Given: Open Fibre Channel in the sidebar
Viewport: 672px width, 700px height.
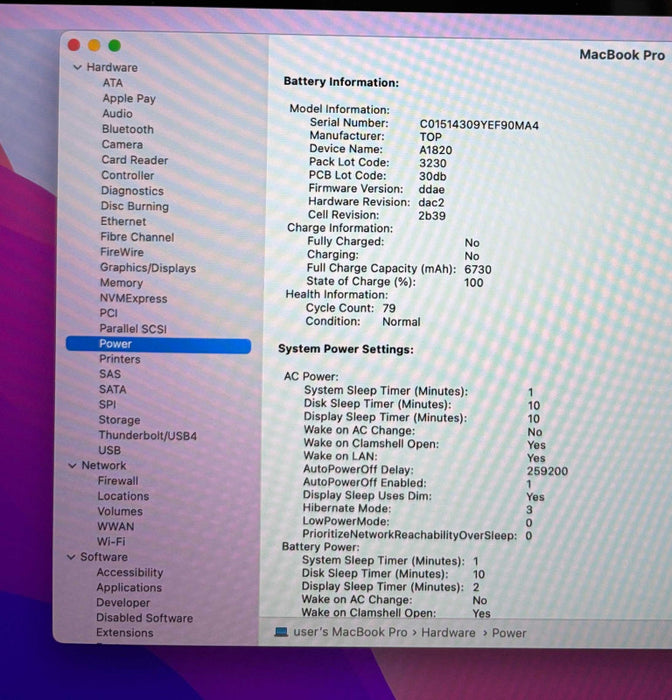Looking at the screenshot, I should pos(137,237).
